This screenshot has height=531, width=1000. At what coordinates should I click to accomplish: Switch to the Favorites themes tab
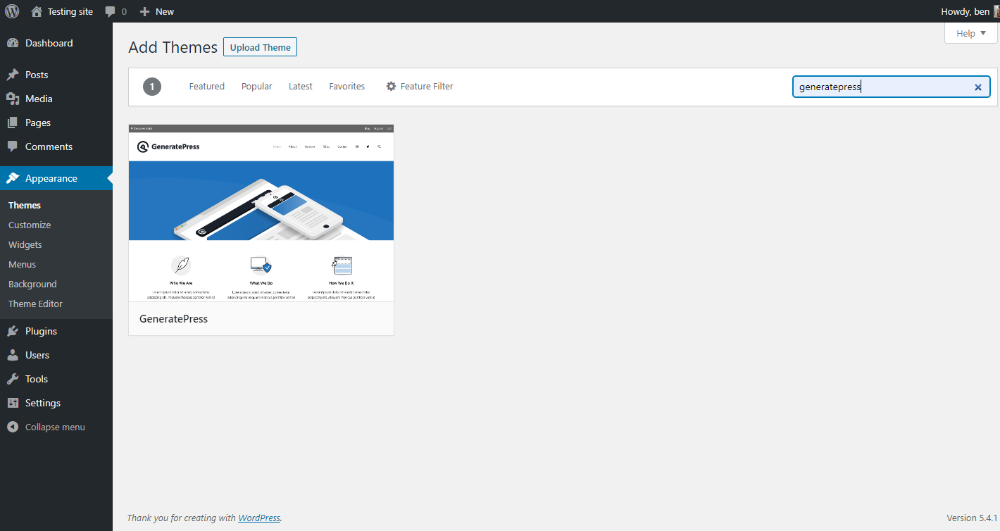point(347,86)
